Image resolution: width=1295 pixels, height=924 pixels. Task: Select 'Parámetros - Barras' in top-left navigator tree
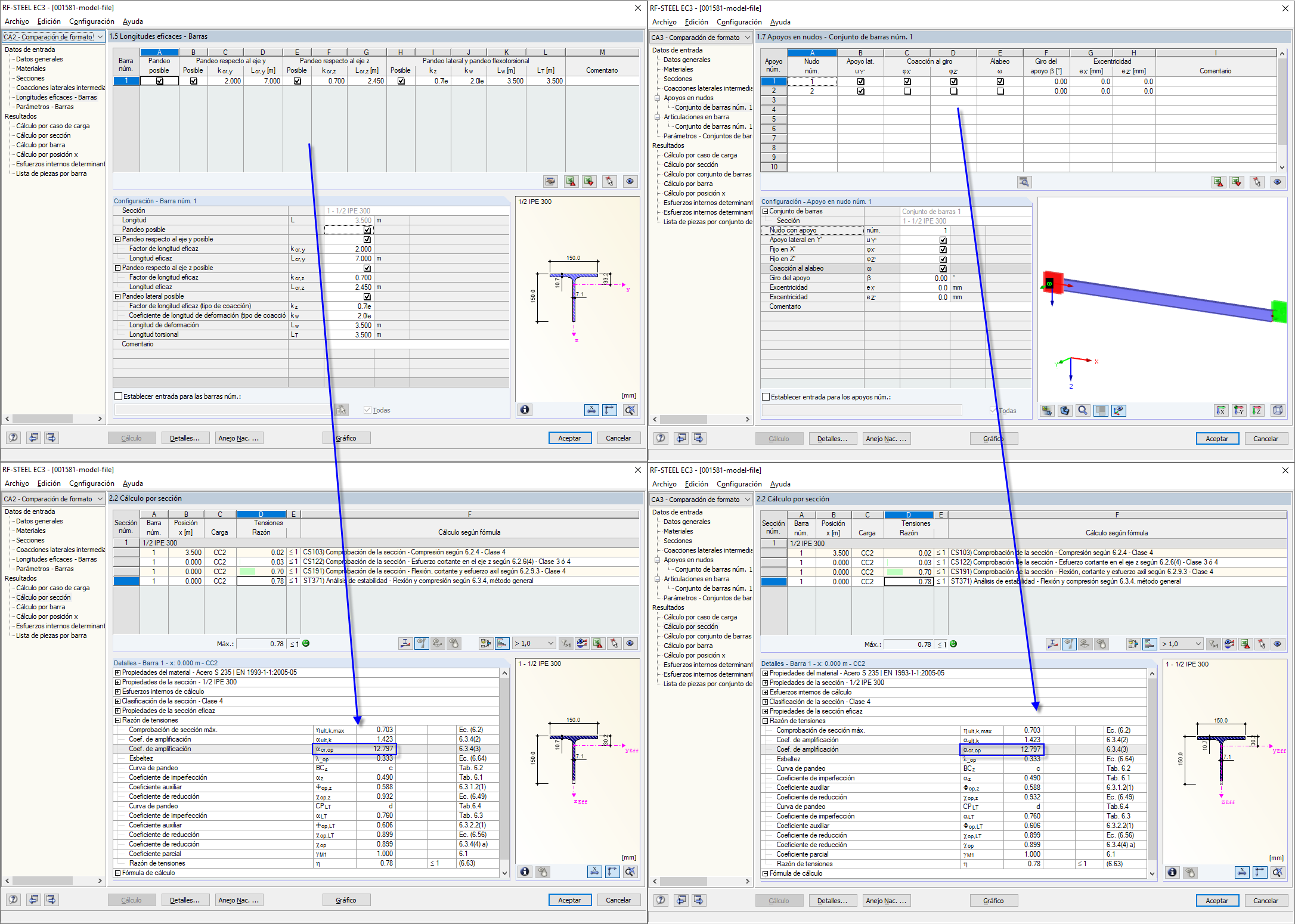(45, 107)
